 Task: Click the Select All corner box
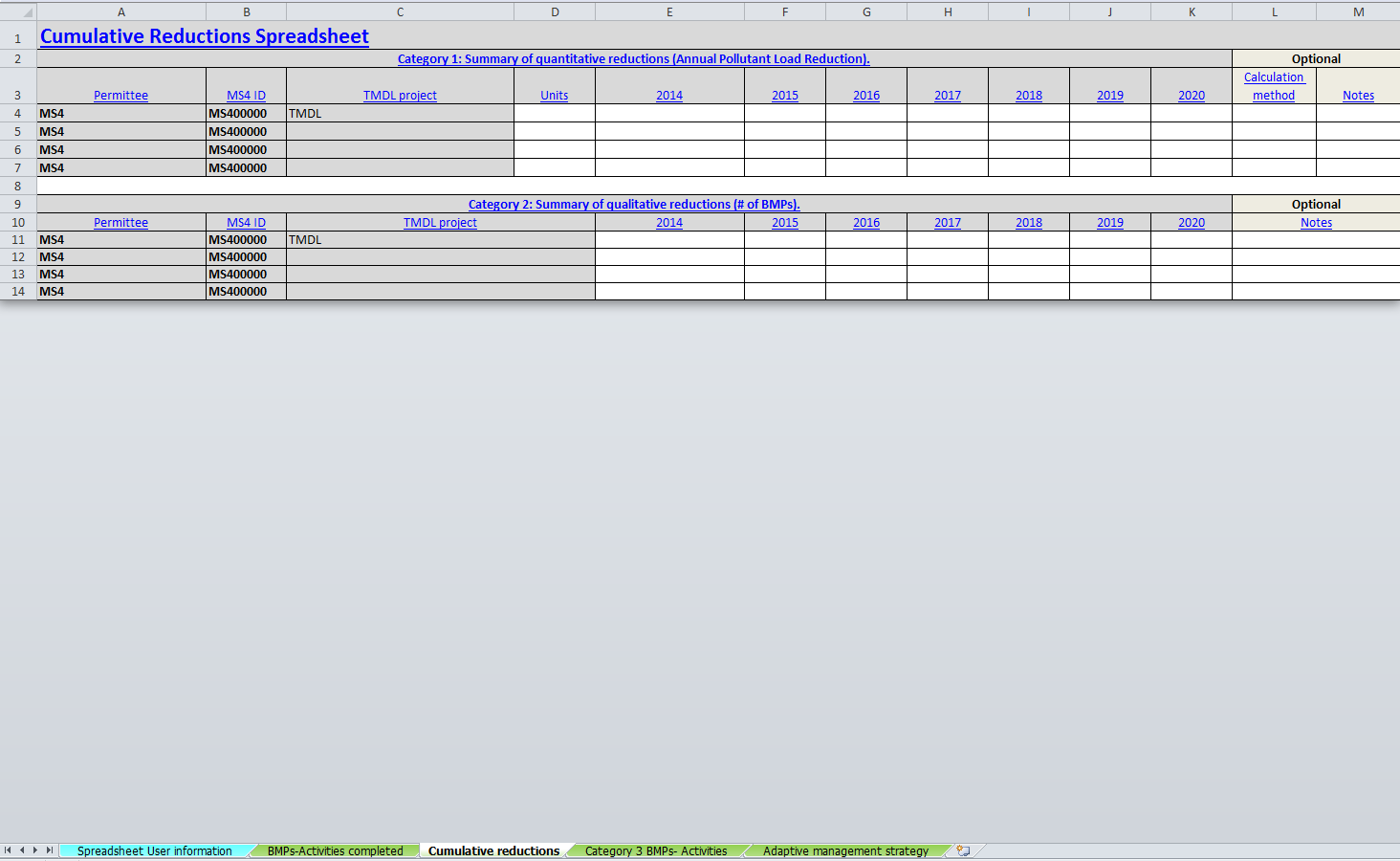pyautogui.click(x=18, y=12)
